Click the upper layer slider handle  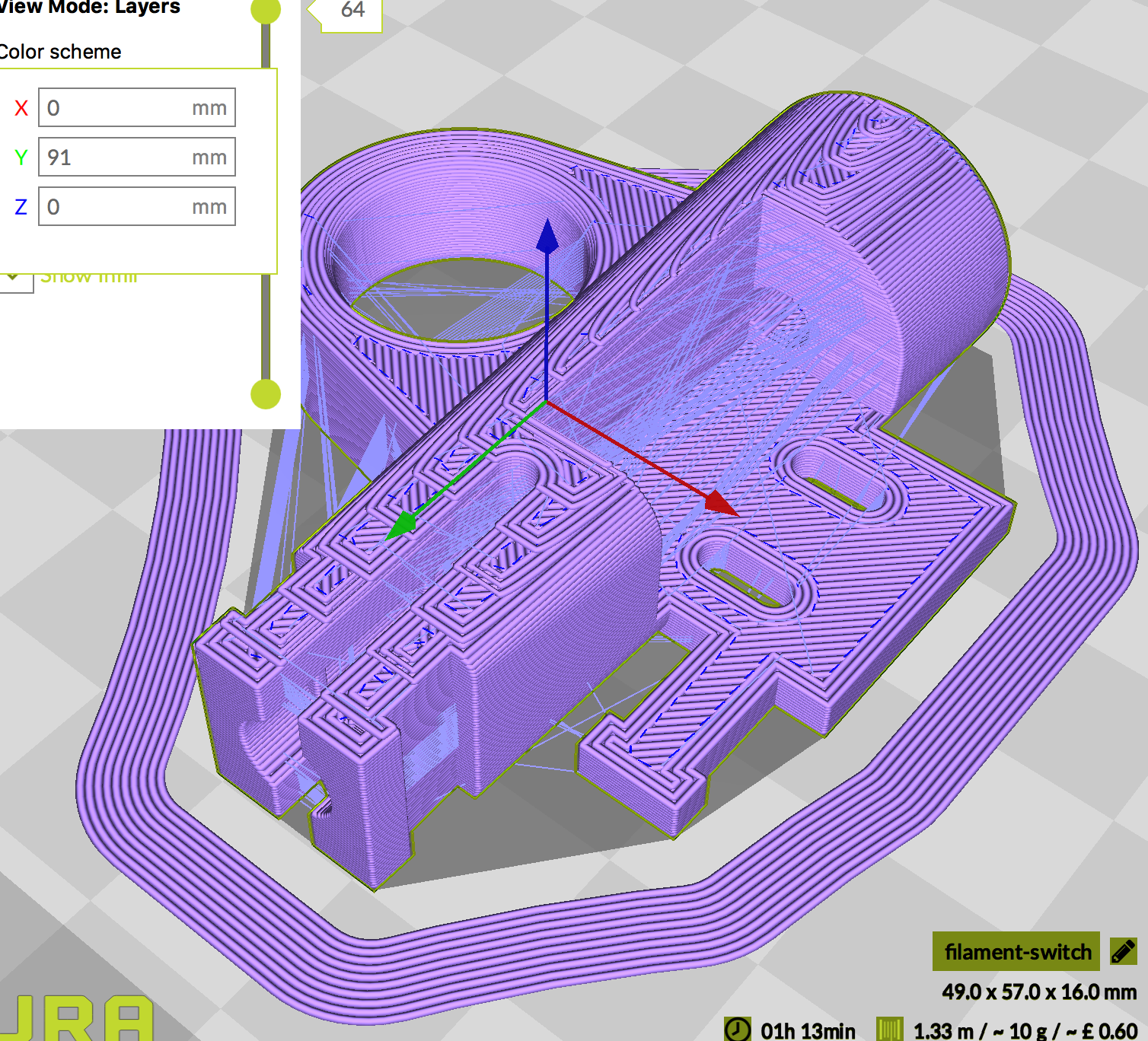point(266,9)
